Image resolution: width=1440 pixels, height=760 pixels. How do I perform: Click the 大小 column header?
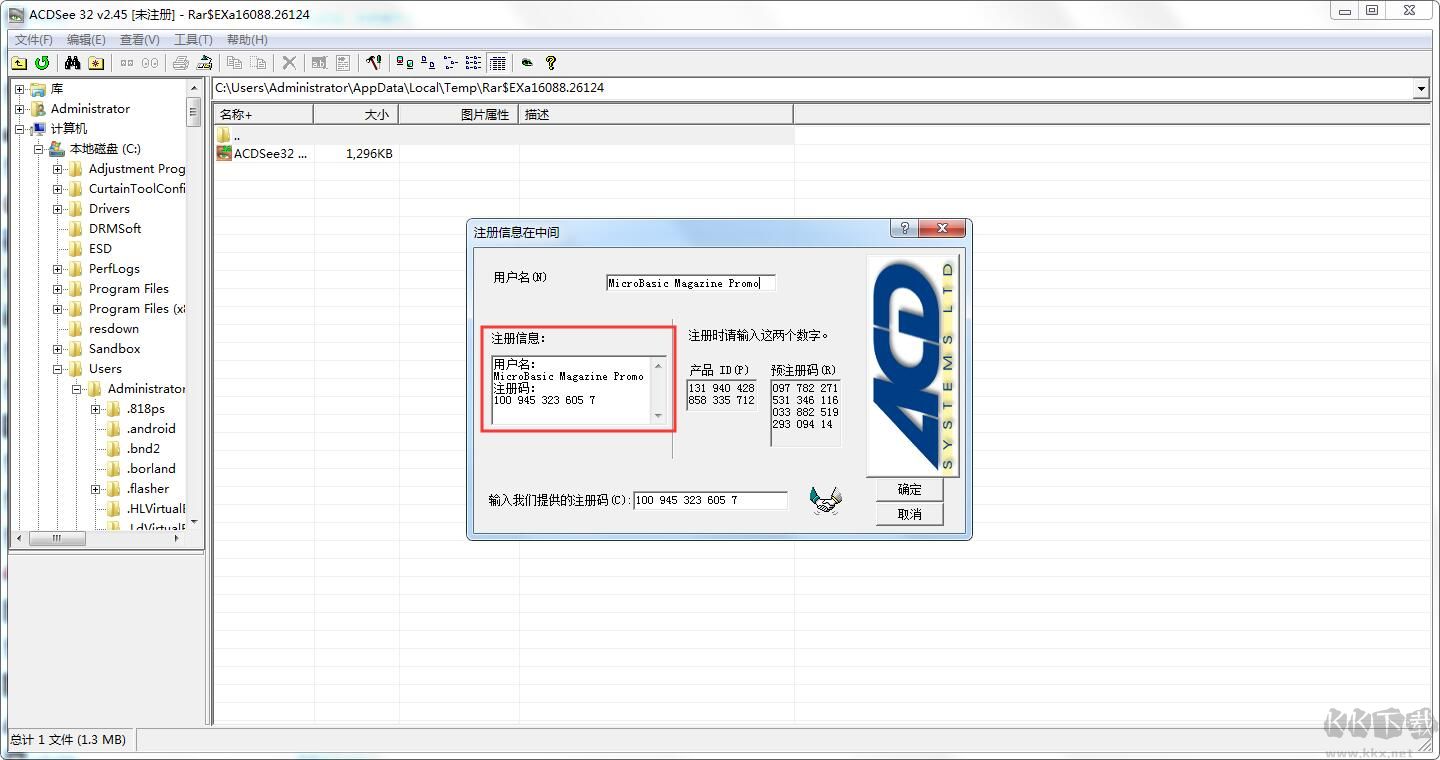click(356, 115)
